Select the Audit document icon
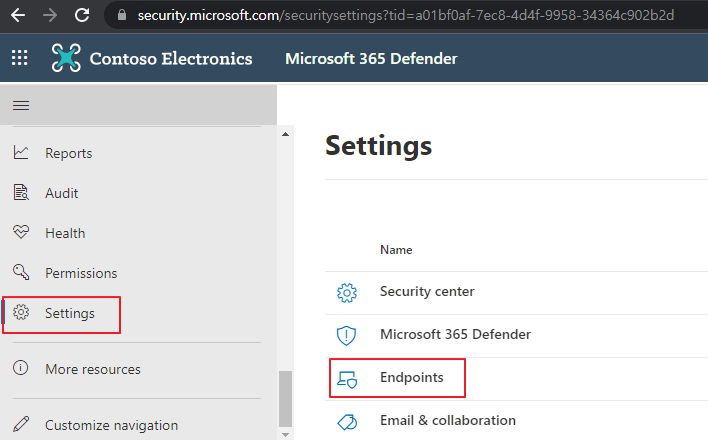This screenshot has height=440, width=708. 21,192
